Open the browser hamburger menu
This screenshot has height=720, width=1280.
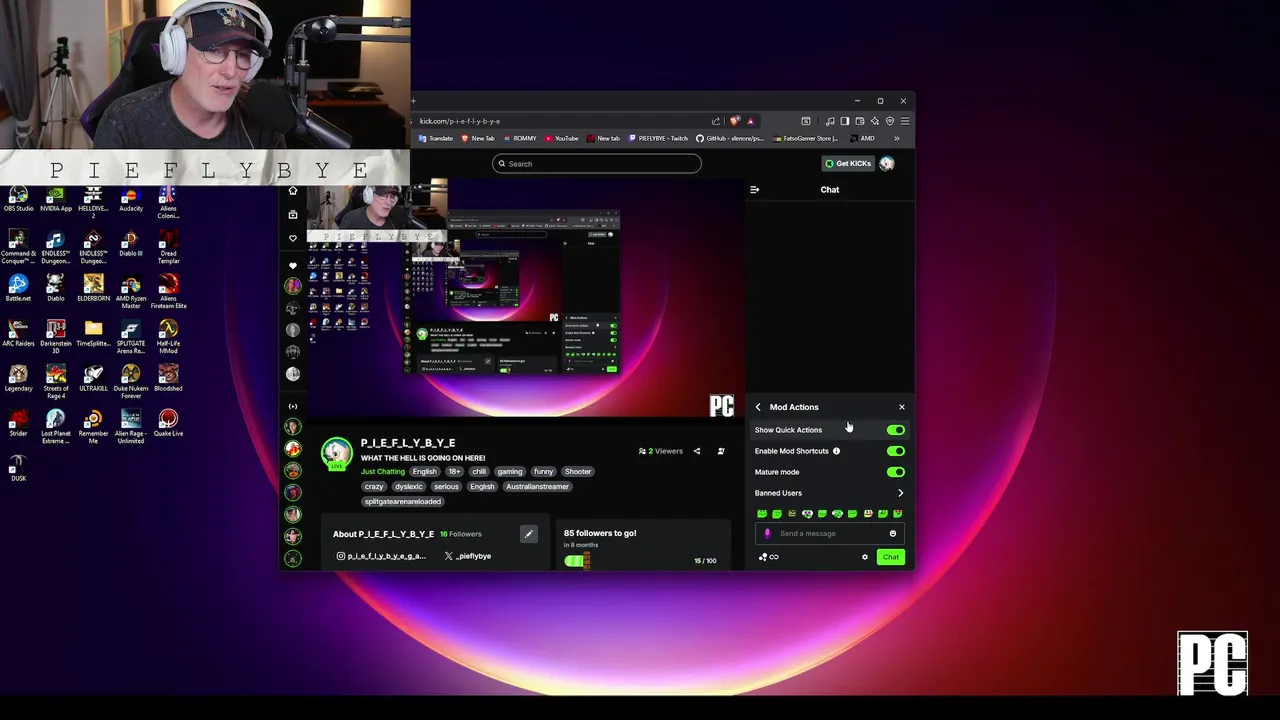click(x=905, y=121)
